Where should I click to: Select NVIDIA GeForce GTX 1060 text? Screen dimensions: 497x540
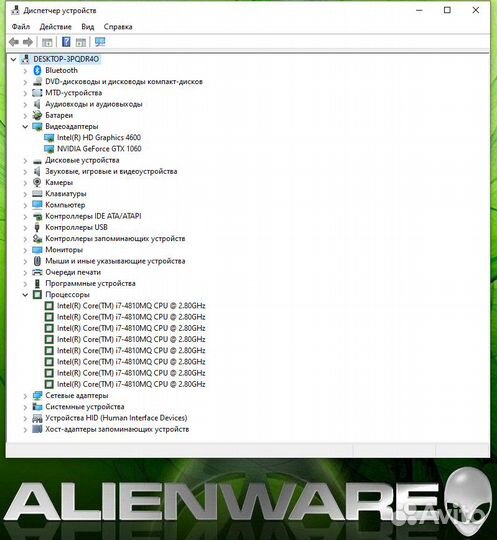click(99, 149)
